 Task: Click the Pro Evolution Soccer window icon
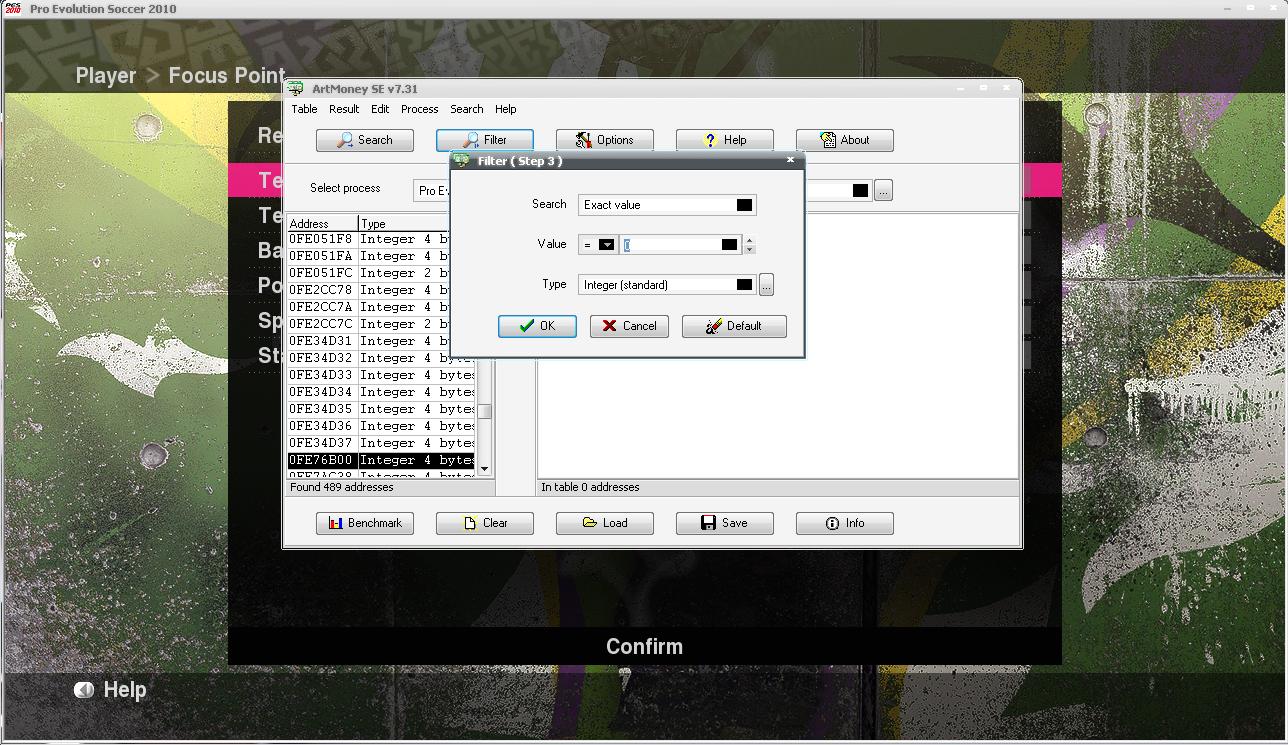pos(14,8)
